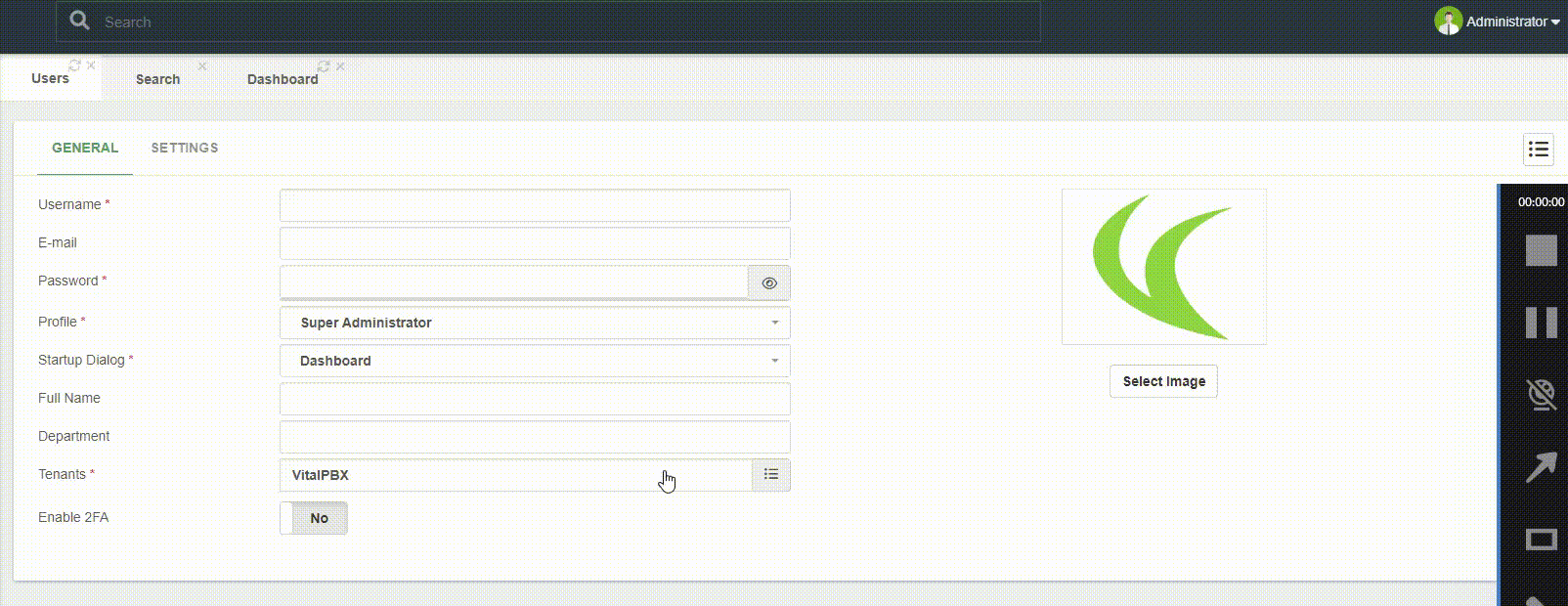Click the recording timer 00:00:00

1541,202
